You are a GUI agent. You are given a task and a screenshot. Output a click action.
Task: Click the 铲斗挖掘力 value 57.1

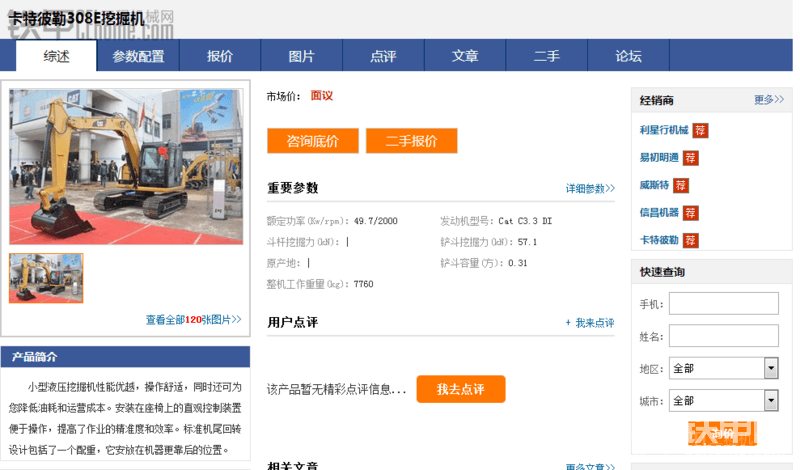527,242
